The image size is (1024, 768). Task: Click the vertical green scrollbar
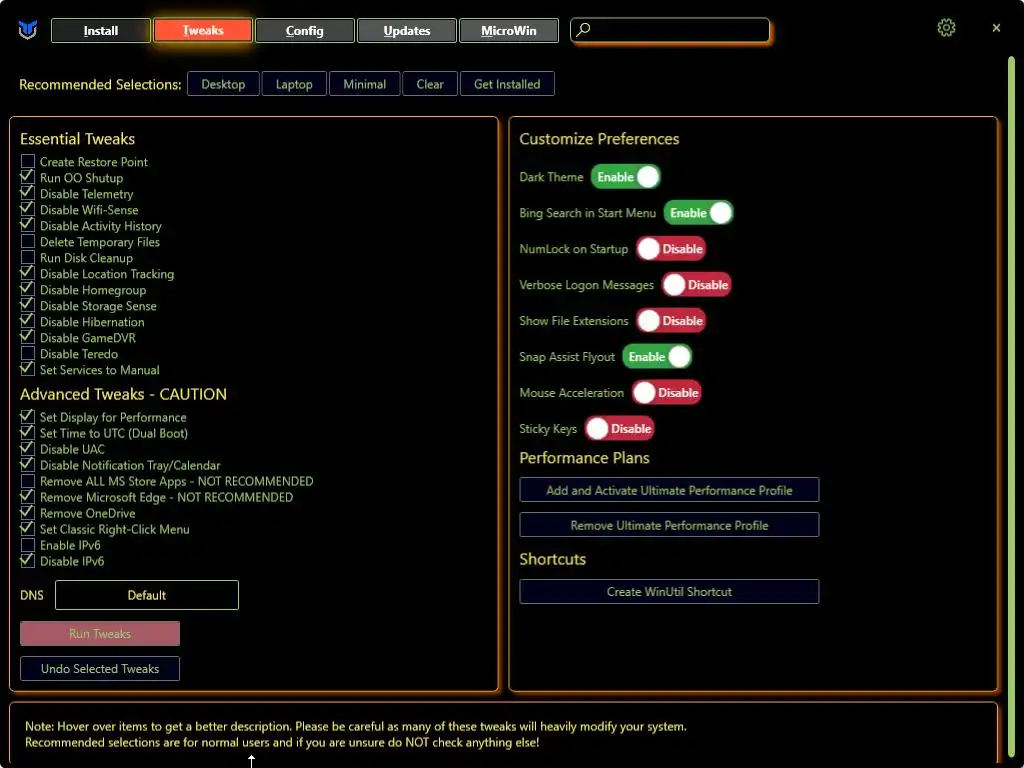tap(1012, 405)
